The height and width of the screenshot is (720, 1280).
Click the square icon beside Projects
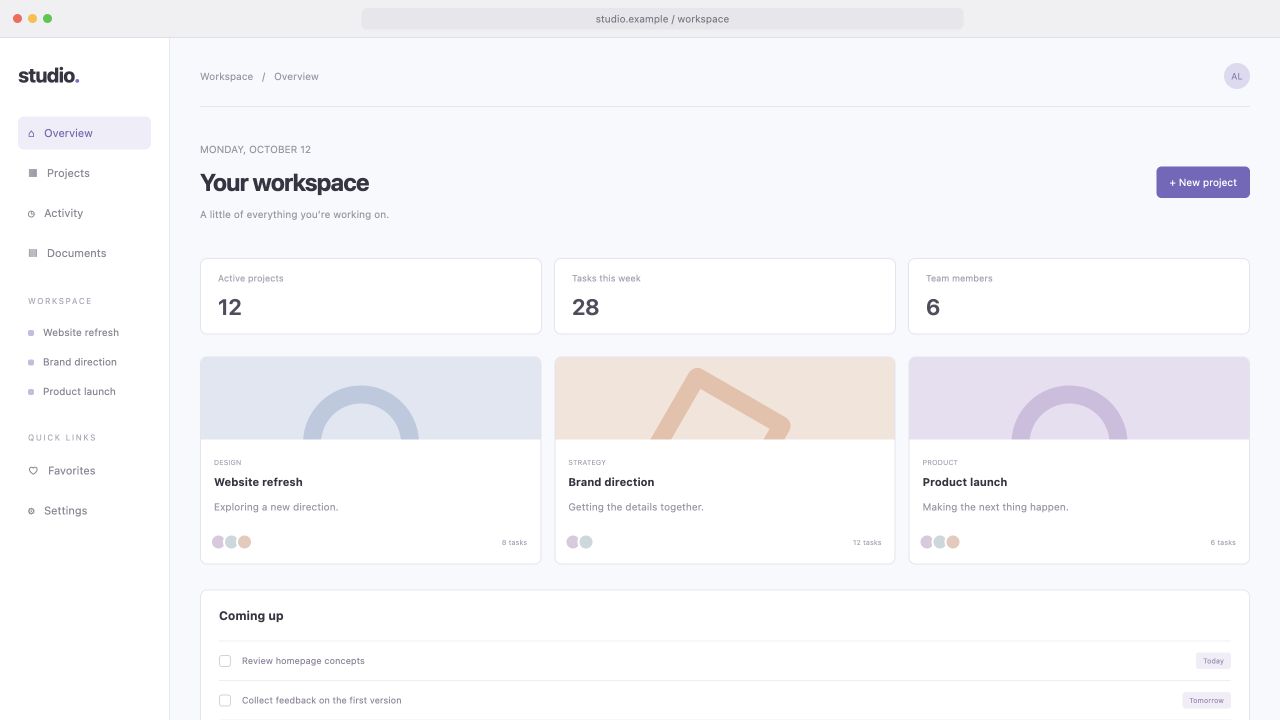point(33,173)
